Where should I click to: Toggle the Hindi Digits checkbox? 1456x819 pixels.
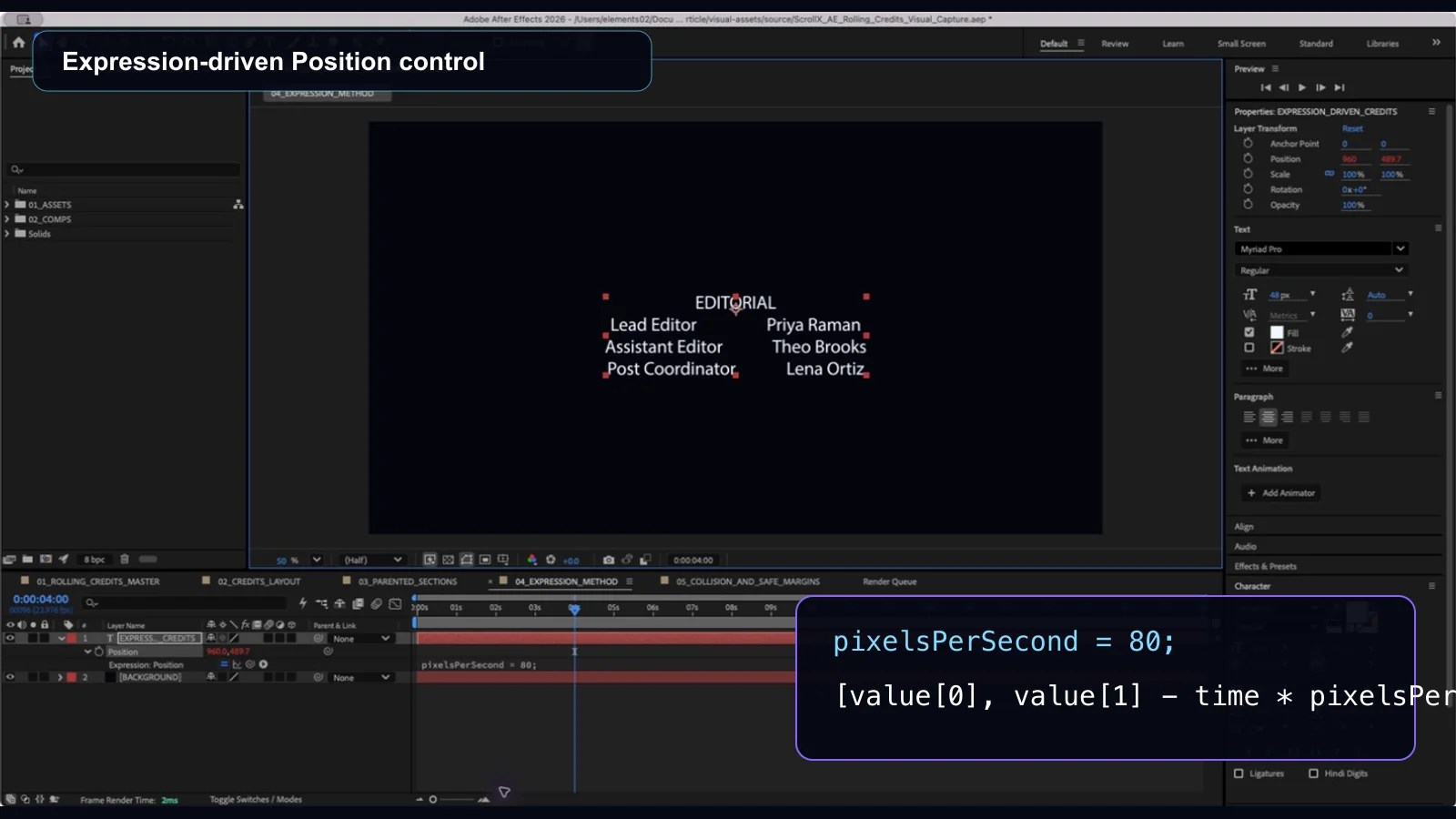point(1313,773)
